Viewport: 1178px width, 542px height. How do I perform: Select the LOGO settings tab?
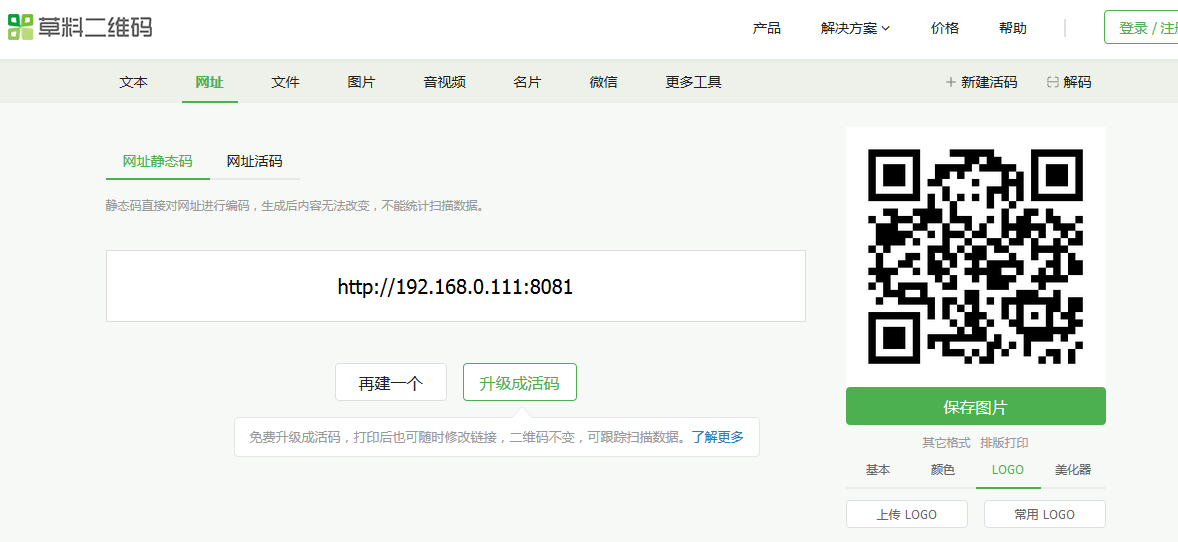click(1007, 470)
